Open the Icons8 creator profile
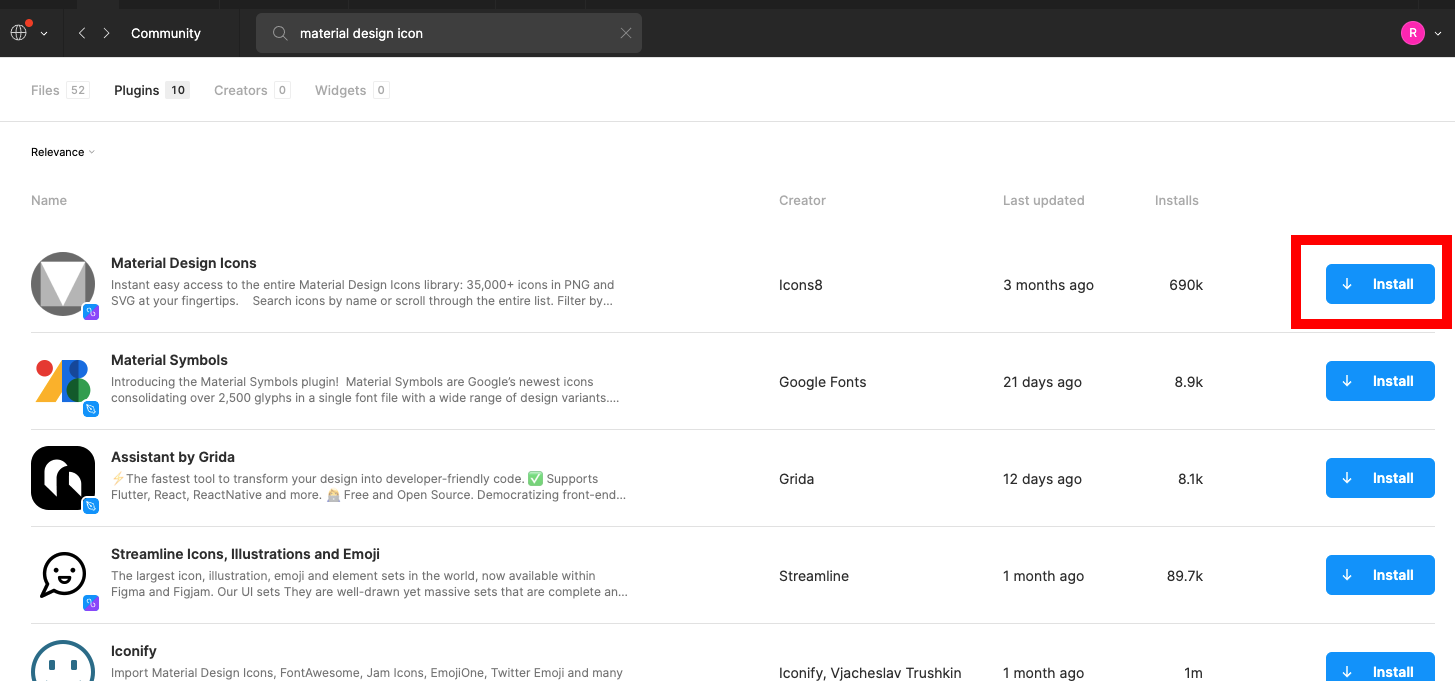Screen dimensions: 1455x681 (x=801, y=285)
